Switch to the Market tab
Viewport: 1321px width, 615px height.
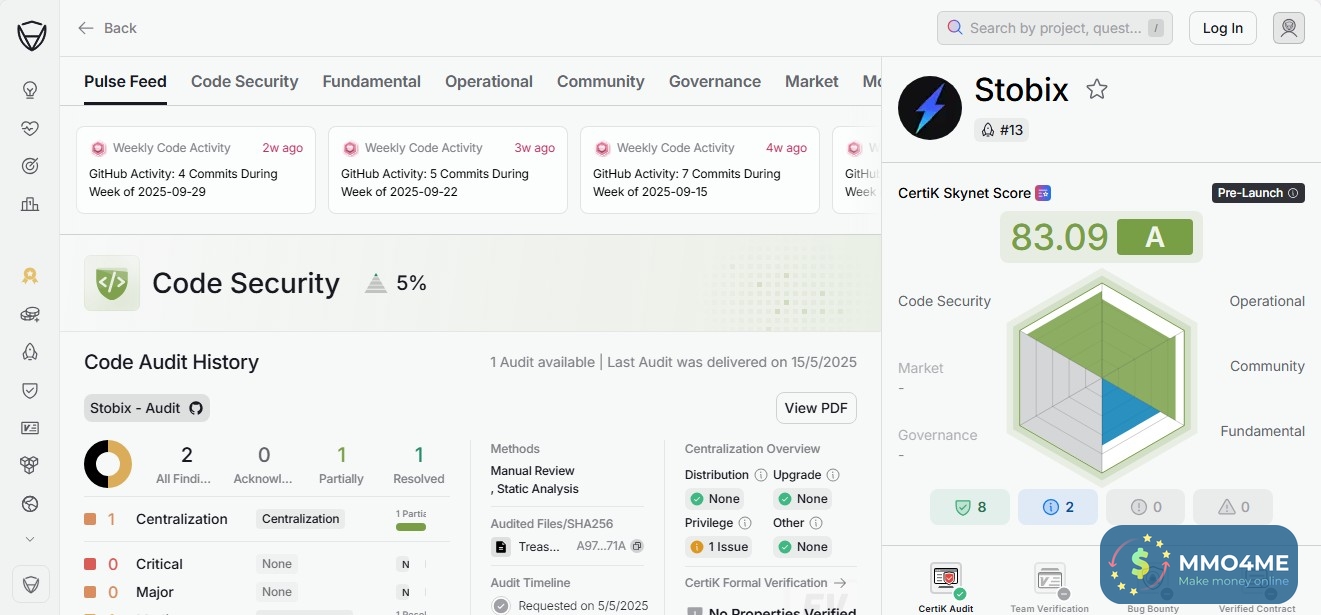(x=812, y=81)
